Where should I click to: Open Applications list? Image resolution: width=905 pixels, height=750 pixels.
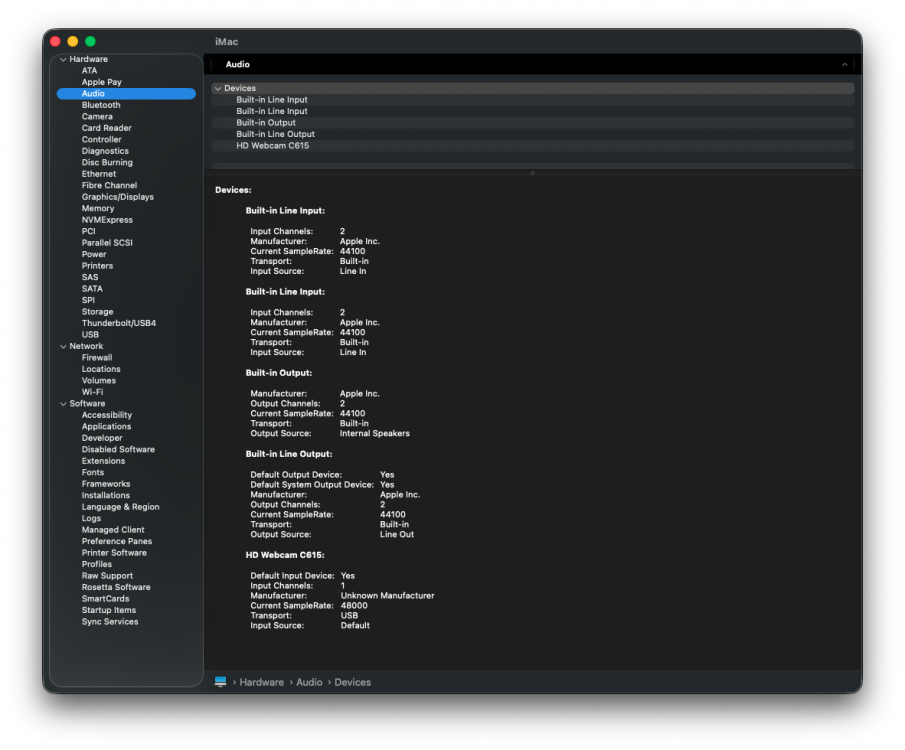click(x=107, y=427)
